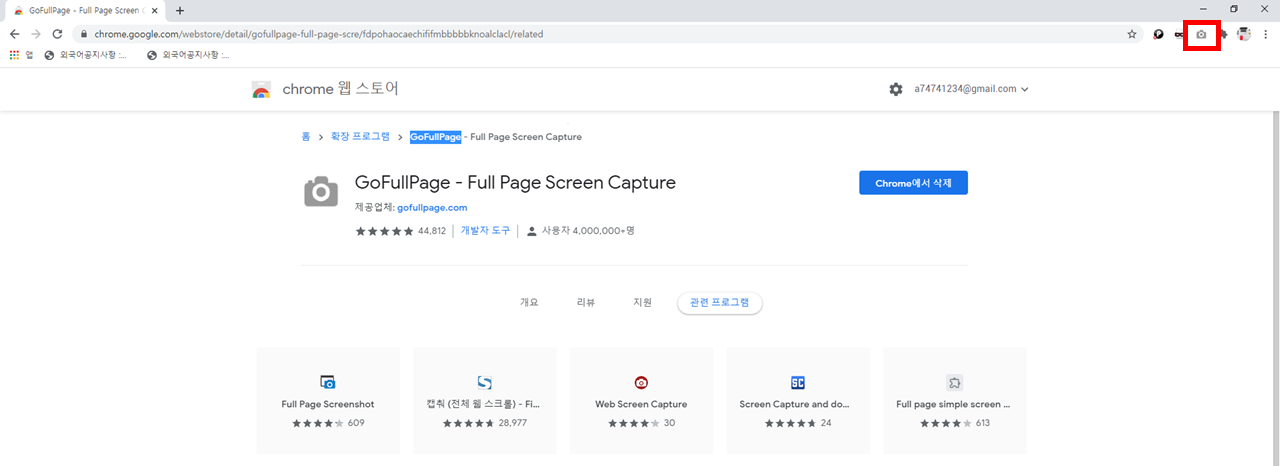Image resolution: width=1280 pixels, height=466 pixels.
Task: Click the GoFullPage camera extension icon in toolbar
Action: coord(1201,34)
